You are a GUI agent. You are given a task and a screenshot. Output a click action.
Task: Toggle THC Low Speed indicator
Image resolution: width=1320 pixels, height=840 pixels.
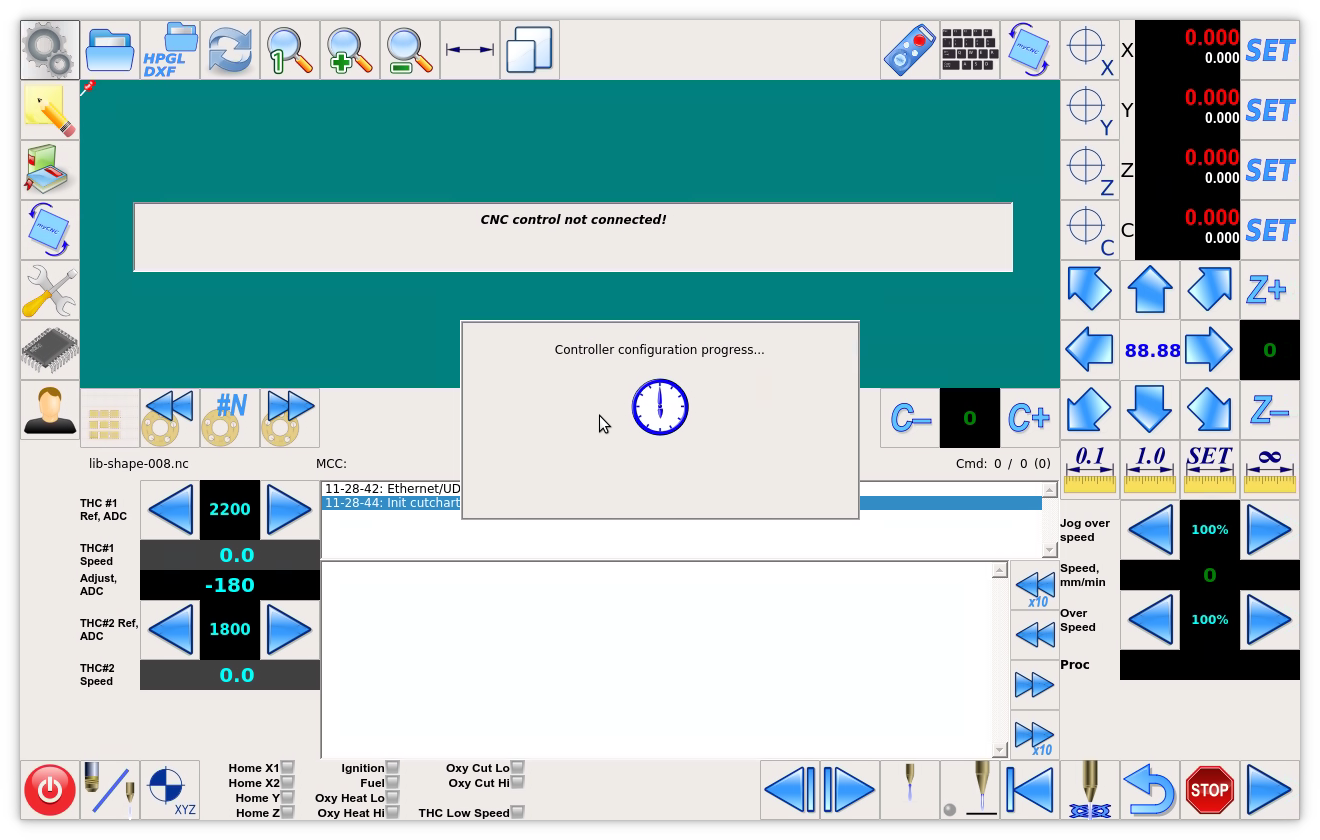pos(517,813)
